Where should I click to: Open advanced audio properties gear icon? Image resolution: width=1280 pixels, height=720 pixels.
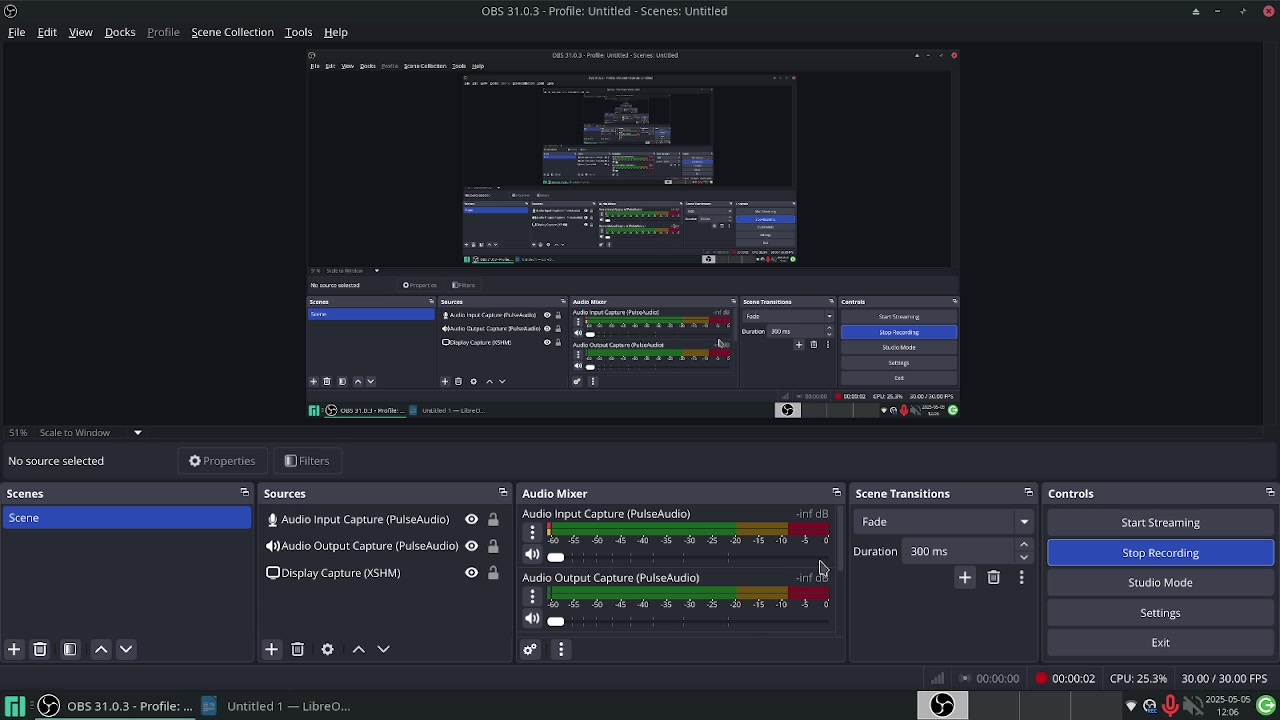[531, 650]
